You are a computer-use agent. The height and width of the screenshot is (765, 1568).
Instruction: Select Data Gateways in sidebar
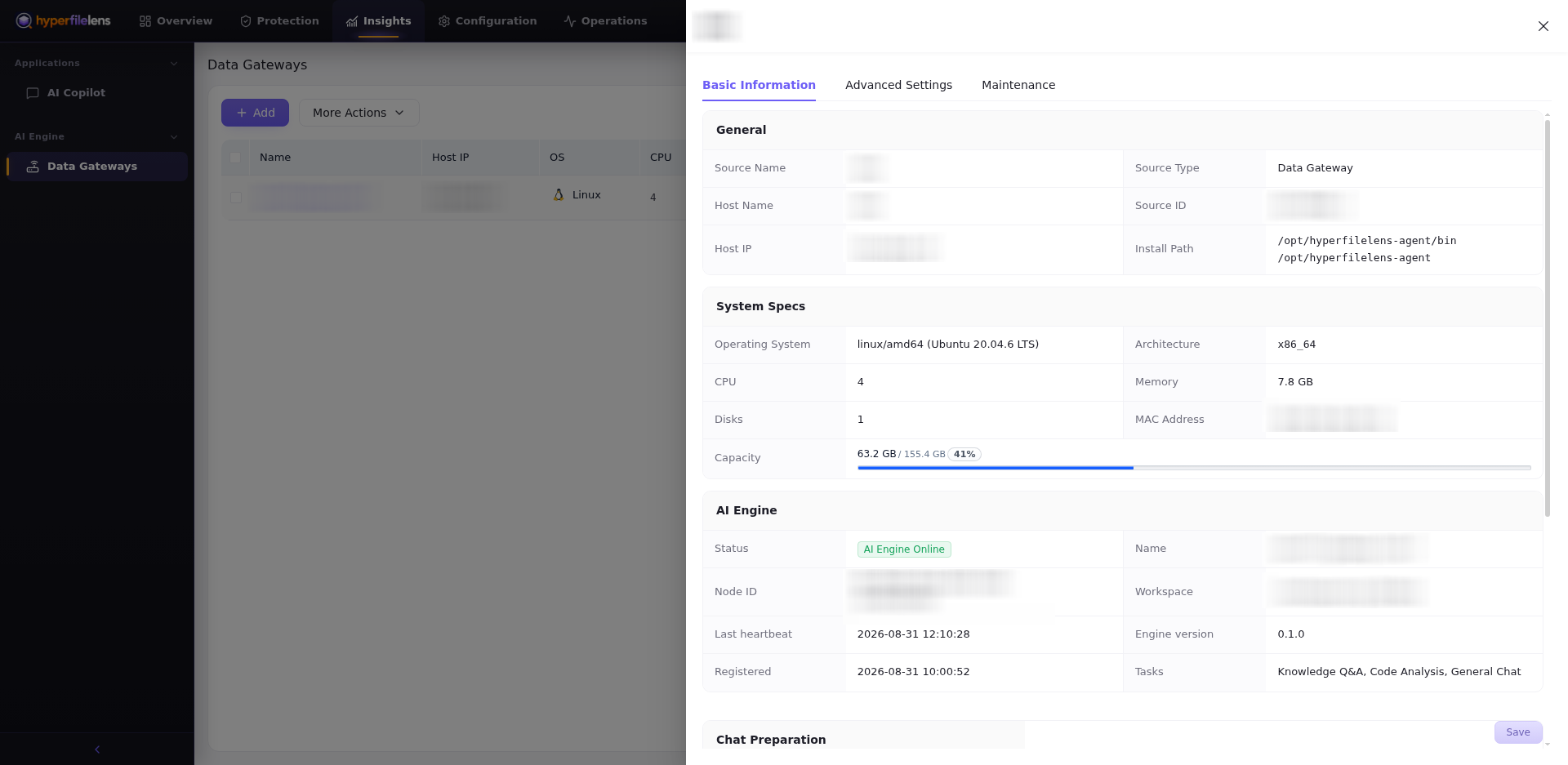coord(97,167)
